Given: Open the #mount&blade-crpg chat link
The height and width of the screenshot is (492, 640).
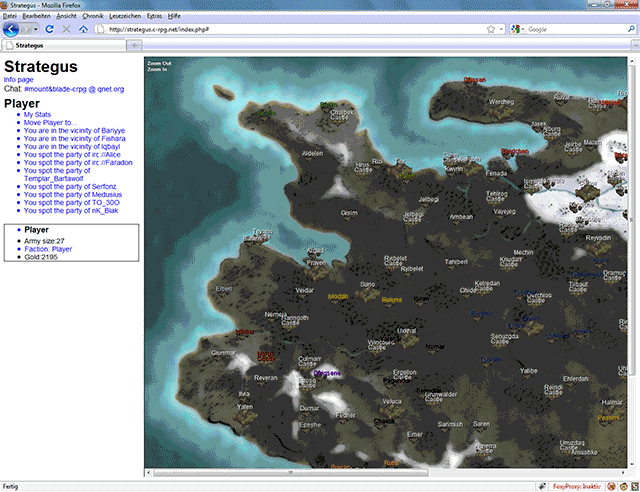Looking at the screenshot, I should (x=74, y=89).
